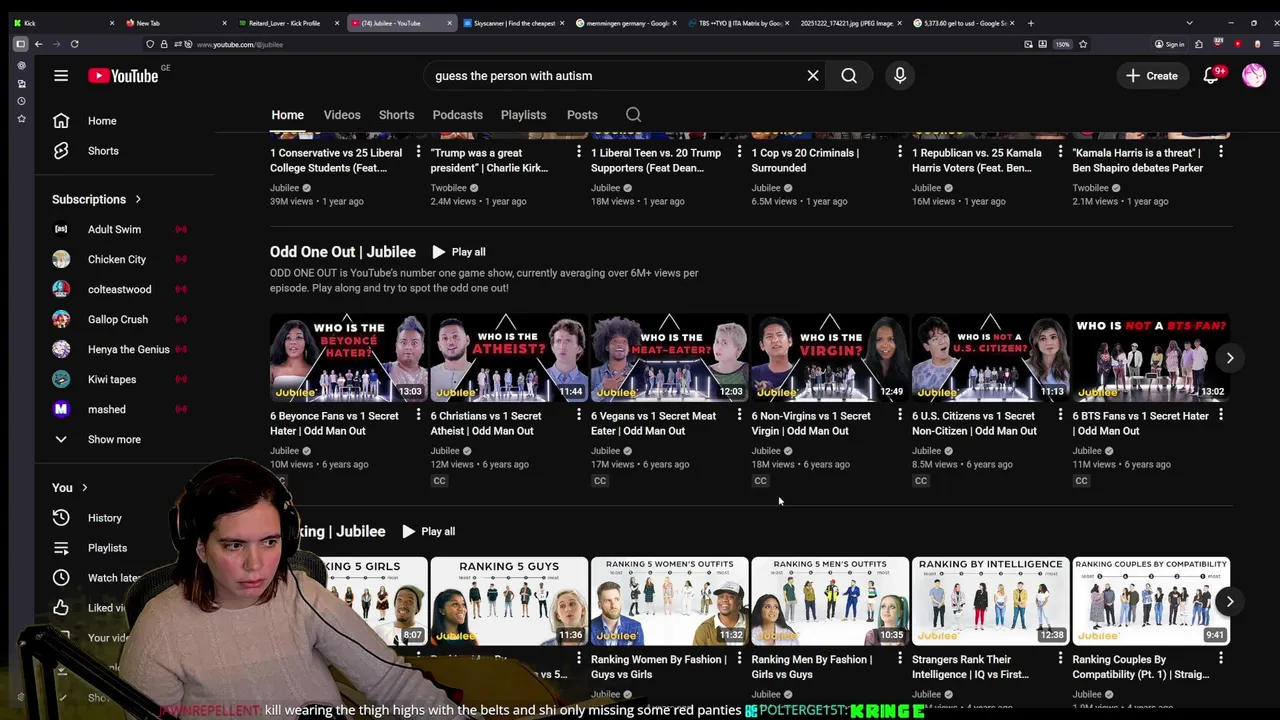The height and width of the screenshot is (720, 1280).
Task: Open the colteastwood subscription
Action: 119,289
